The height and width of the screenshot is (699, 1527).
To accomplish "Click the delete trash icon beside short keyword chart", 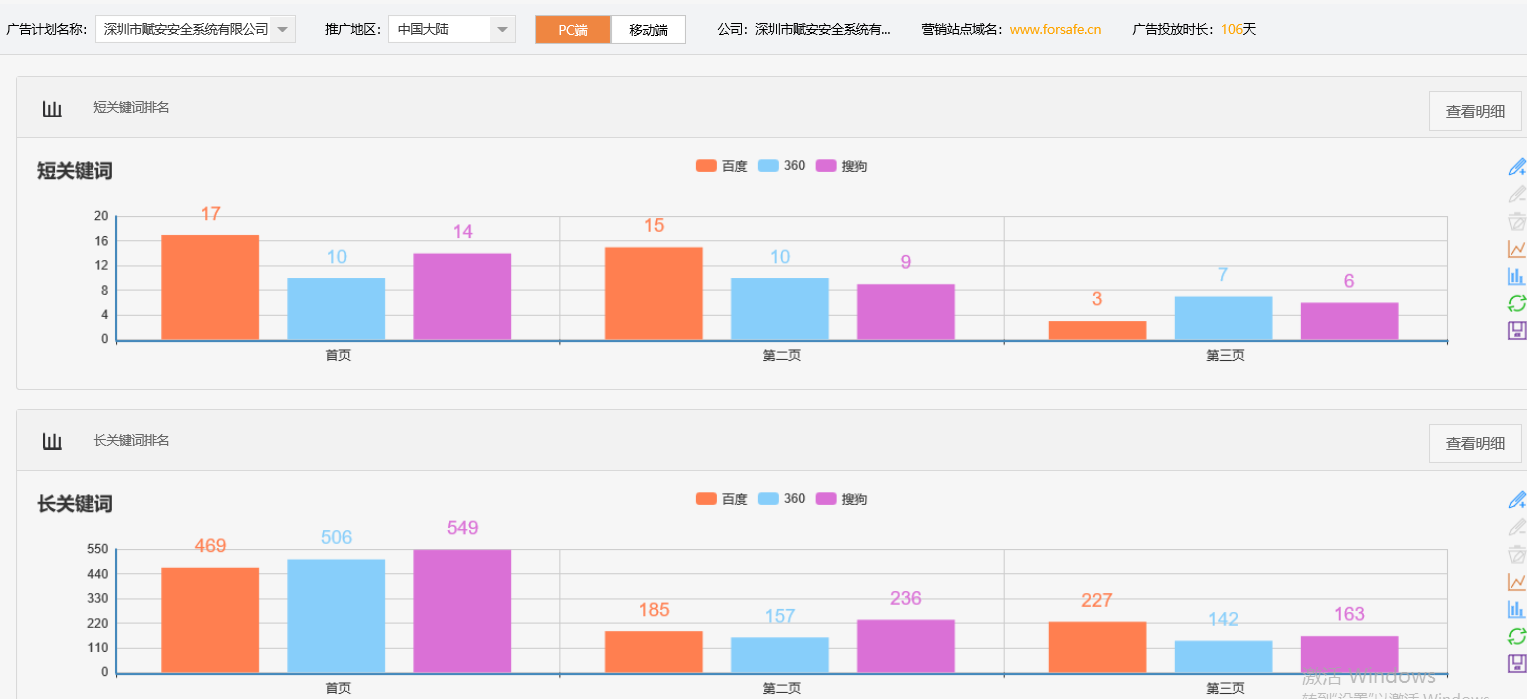I will pos(1517,221).
